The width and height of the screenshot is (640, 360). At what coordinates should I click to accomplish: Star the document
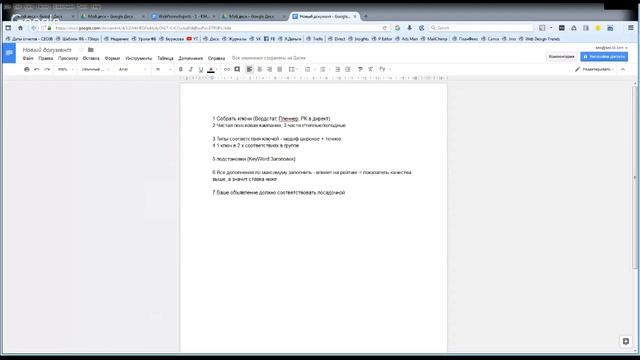81,50
